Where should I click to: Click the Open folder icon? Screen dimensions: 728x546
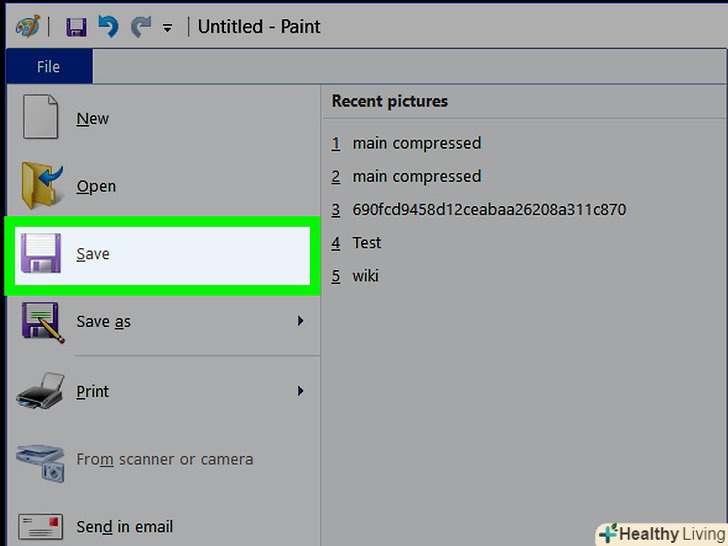pos(41,185)
